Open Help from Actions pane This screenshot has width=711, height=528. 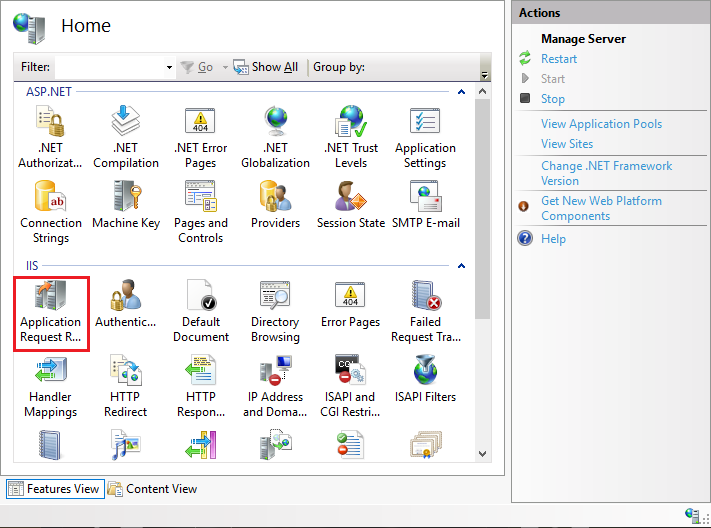tap(553, 239)
